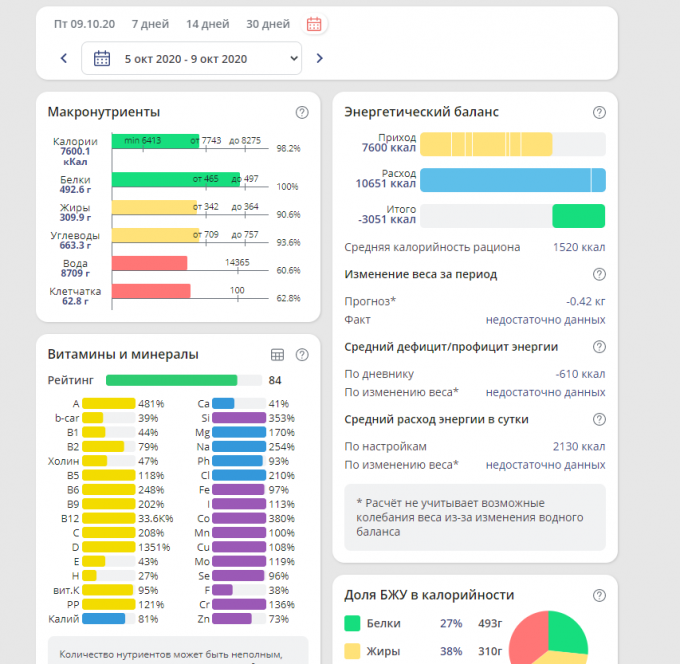
Task: Click the blue Расход energy bar
Action: tap(512, 180)
